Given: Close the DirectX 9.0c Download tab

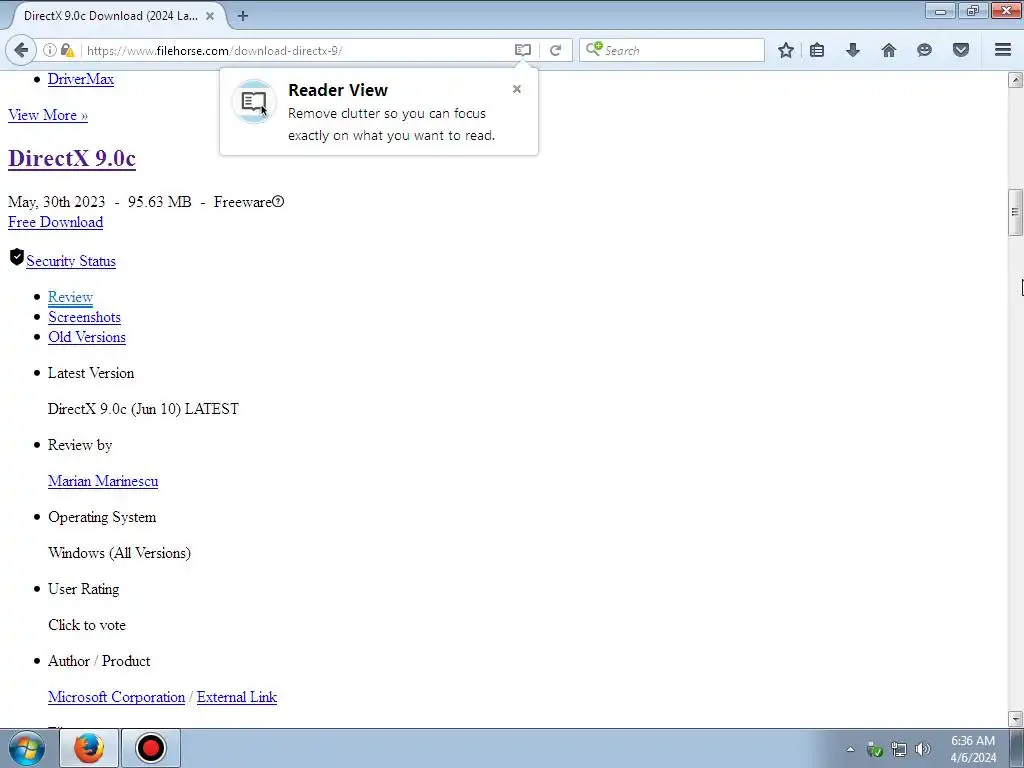Looking at the screenshot, I should (210, 16).
